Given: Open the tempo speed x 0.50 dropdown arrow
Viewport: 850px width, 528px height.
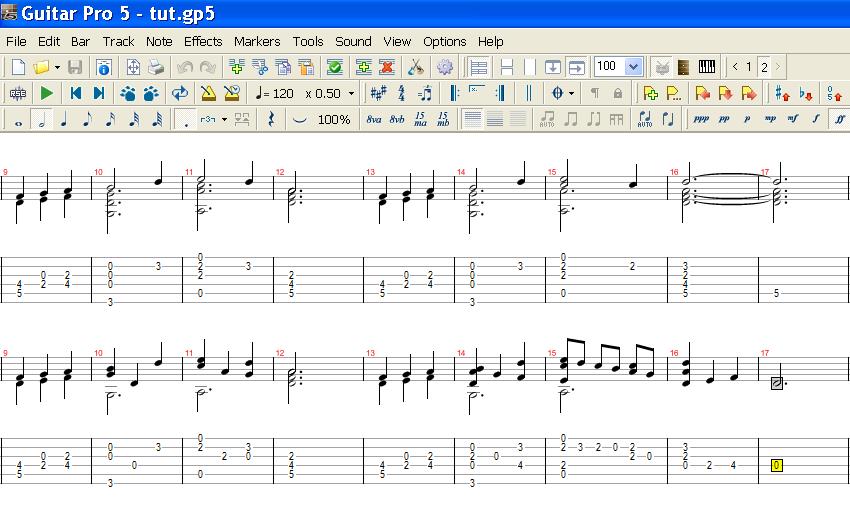Looking at the screenshot, I should (351, 94).
